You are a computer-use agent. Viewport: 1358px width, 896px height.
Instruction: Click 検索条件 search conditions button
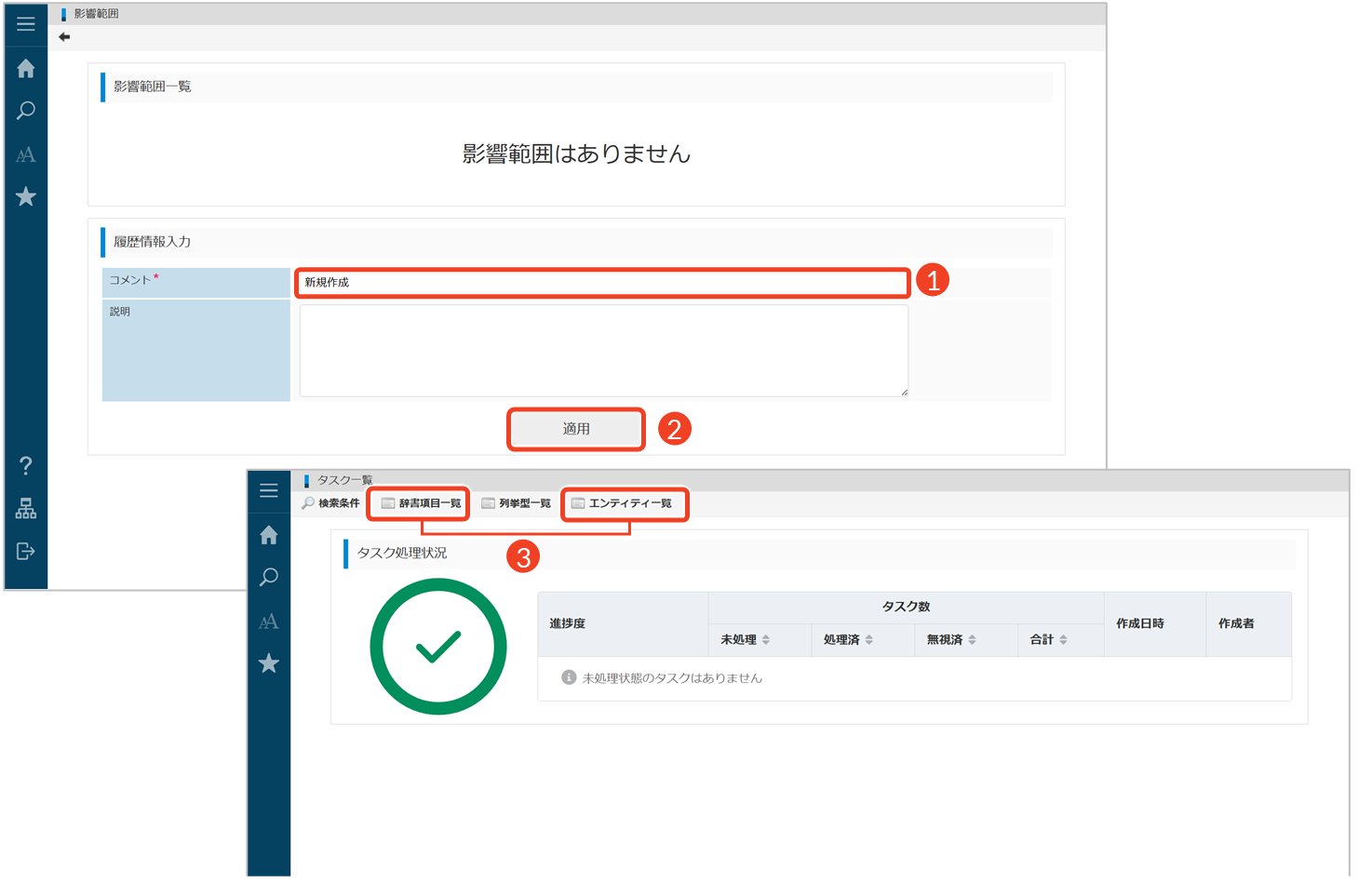pyautogui.click(x=331, y=503)
